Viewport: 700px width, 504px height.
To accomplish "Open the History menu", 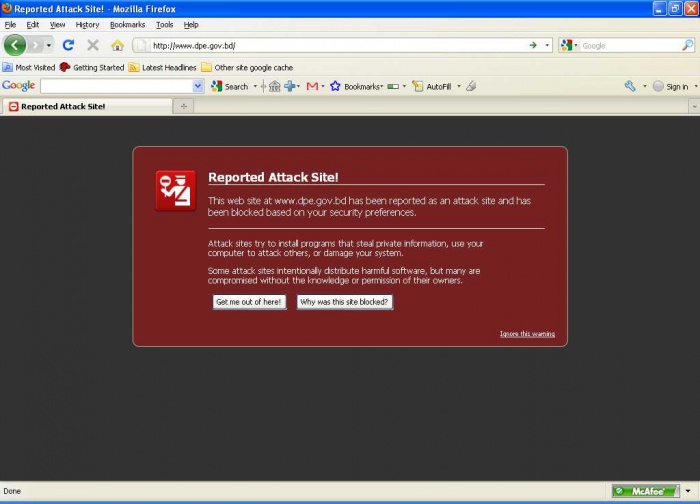I will pyautogui.click(x=87, y=25).
